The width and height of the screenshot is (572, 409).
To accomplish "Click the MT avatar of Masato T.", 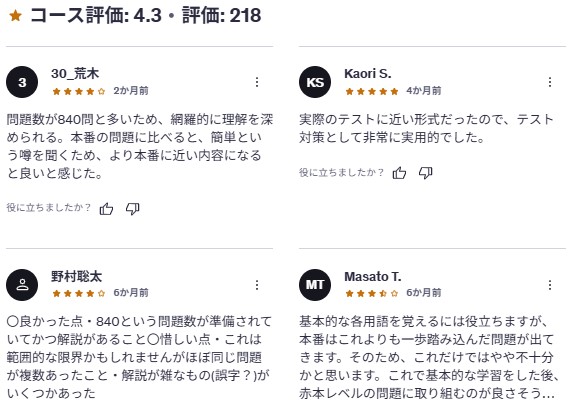I will tap(315, 285).
